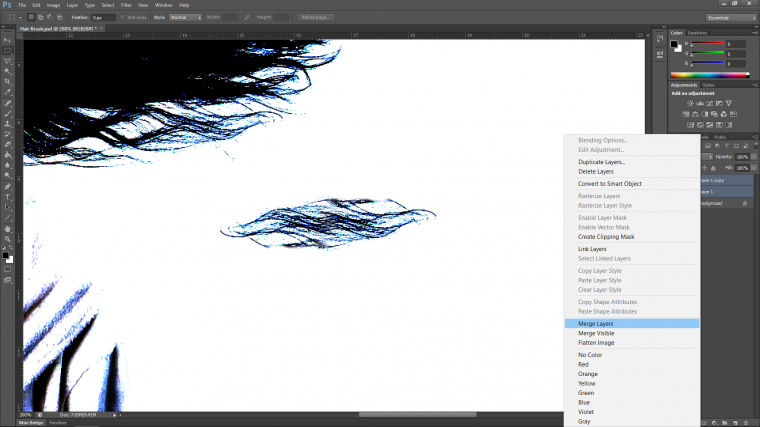Viewport: 760px width, 427px height.
Task: Open the Fill dropdown arrow
Action: coord(754,168)
